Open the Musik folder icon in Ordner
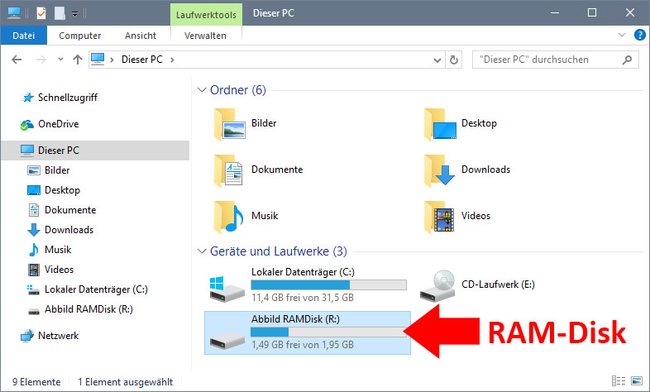650x392 pixels. tap(229, 216)
